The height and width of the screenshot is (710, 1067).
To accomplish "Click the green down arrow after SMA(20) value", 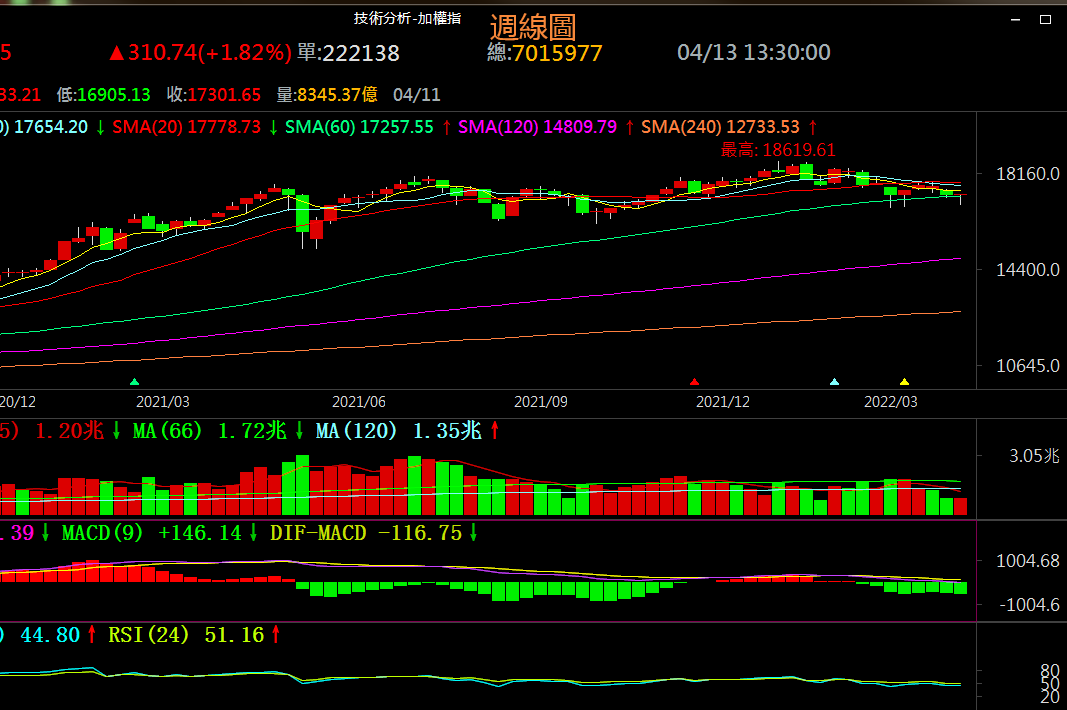I will (x=273, y=127).
